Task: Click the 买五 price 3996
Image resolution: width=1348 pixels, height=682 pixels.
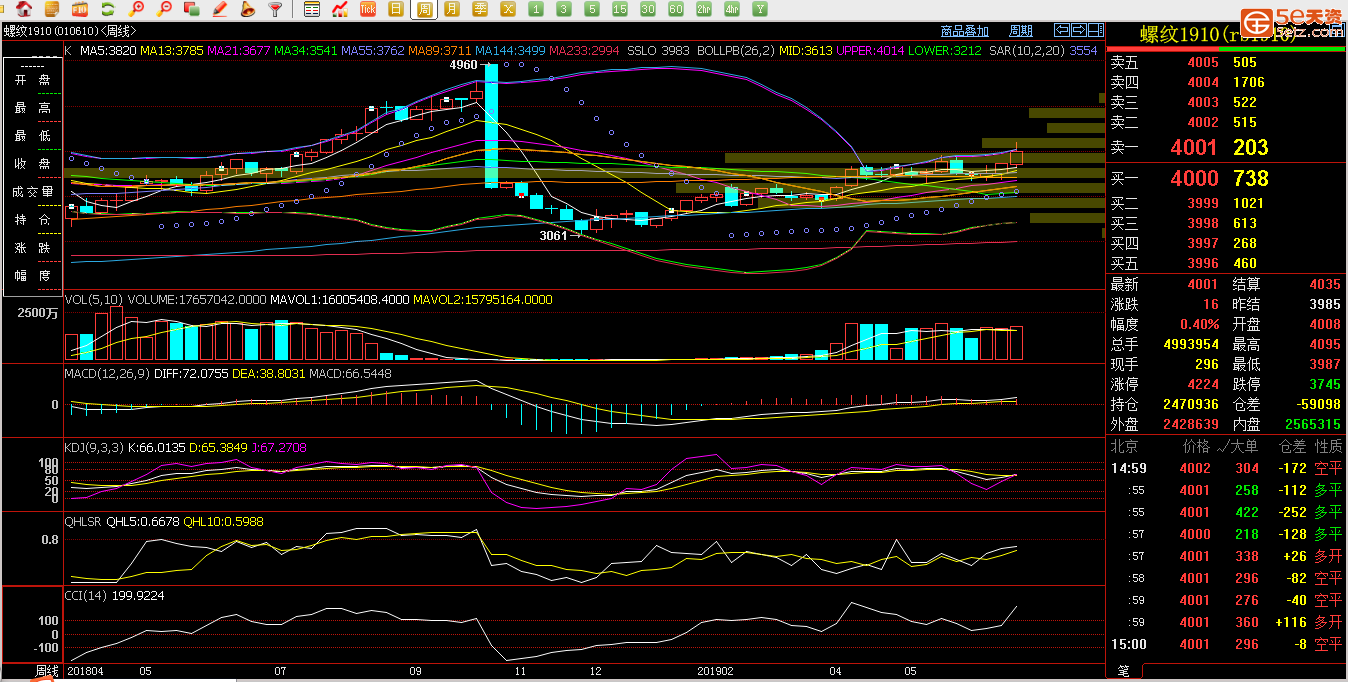Action: 1203,264
